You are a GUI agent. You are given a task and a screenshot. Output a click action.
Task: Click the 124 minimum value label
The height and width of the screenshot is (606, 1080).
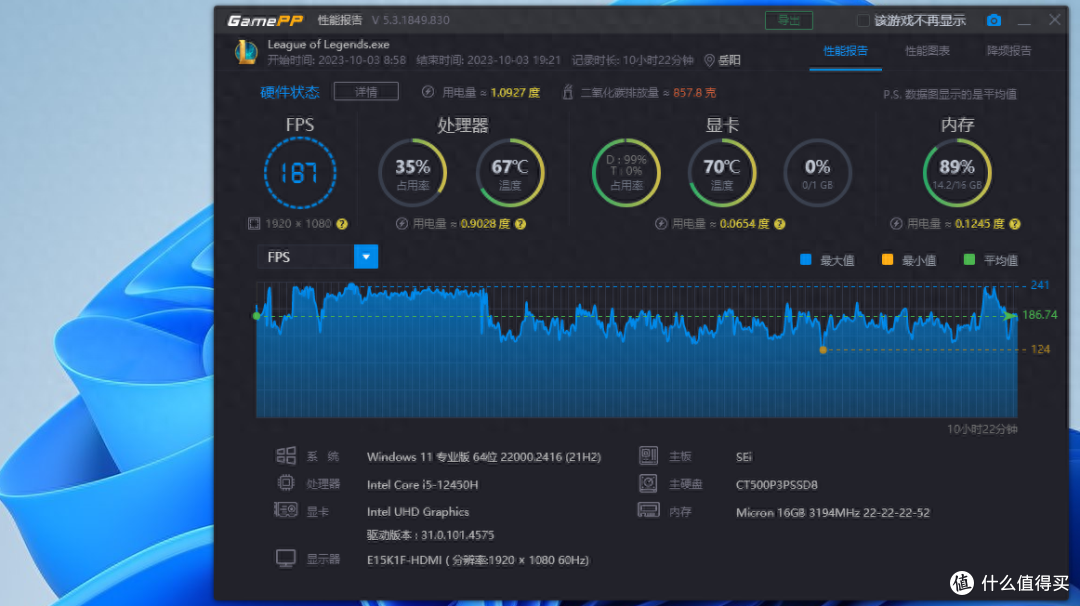tap(1040, 349)
